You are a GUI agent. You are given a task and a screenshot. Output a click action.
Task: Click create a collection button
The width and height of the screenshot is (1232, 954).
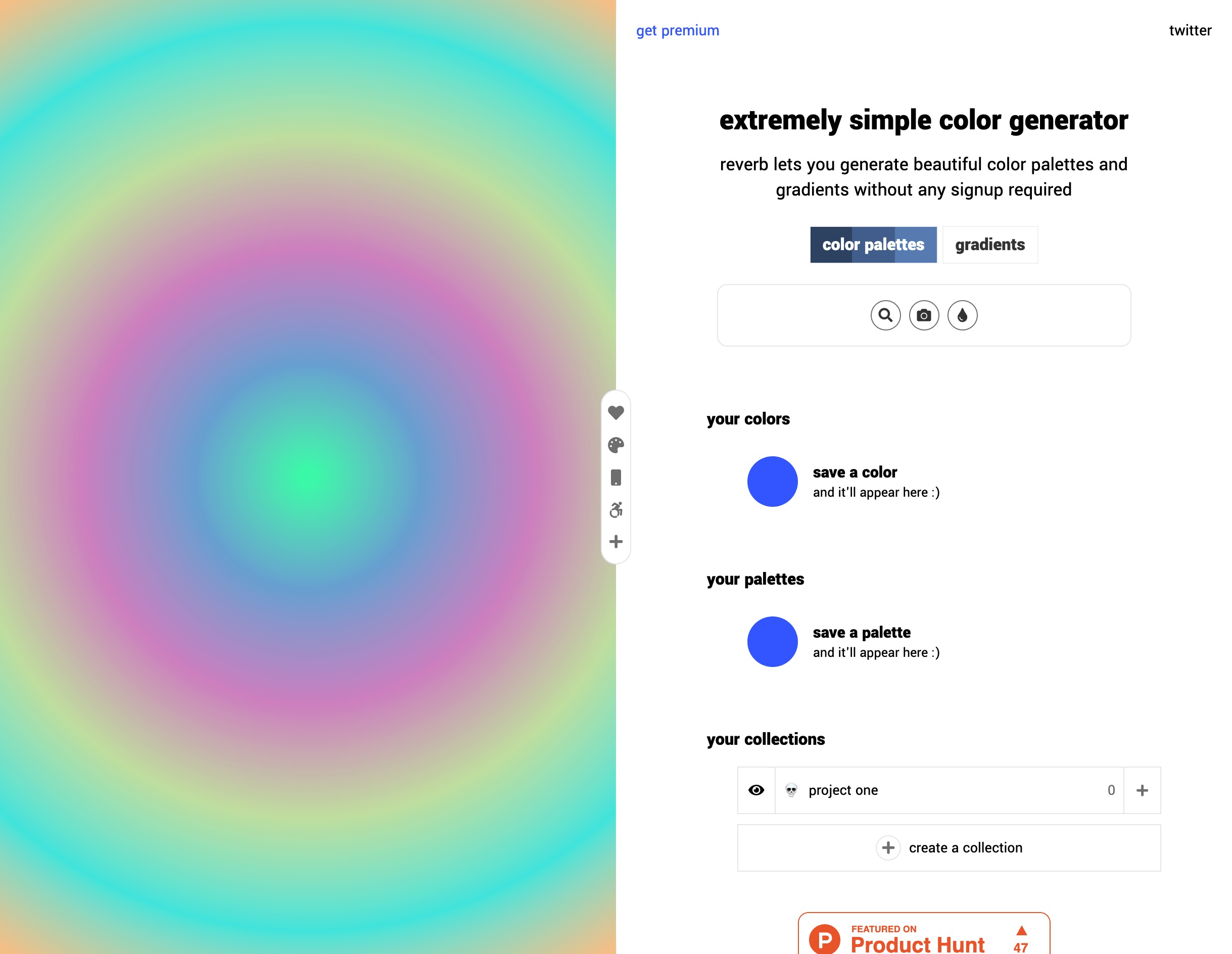tap(948, 847)
